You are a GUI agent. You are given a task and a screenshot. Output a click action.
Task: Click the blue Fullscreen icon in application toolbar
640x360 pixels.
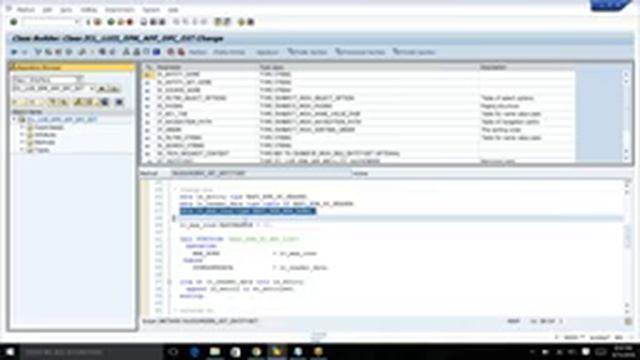point(156,52)
